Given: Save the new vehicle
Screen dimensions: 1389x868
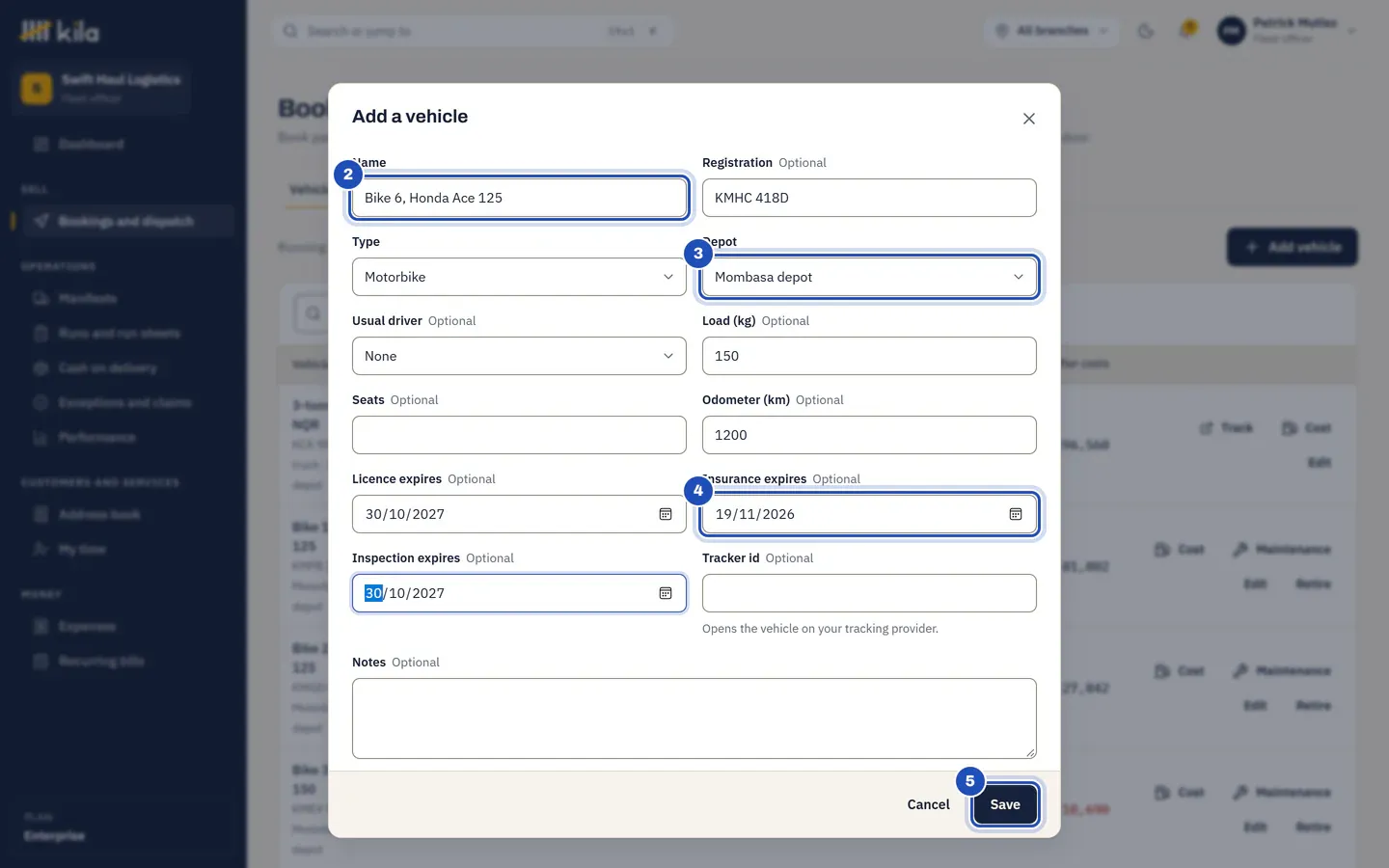Looking at the screenshot, I should [x=1005, y=804].
